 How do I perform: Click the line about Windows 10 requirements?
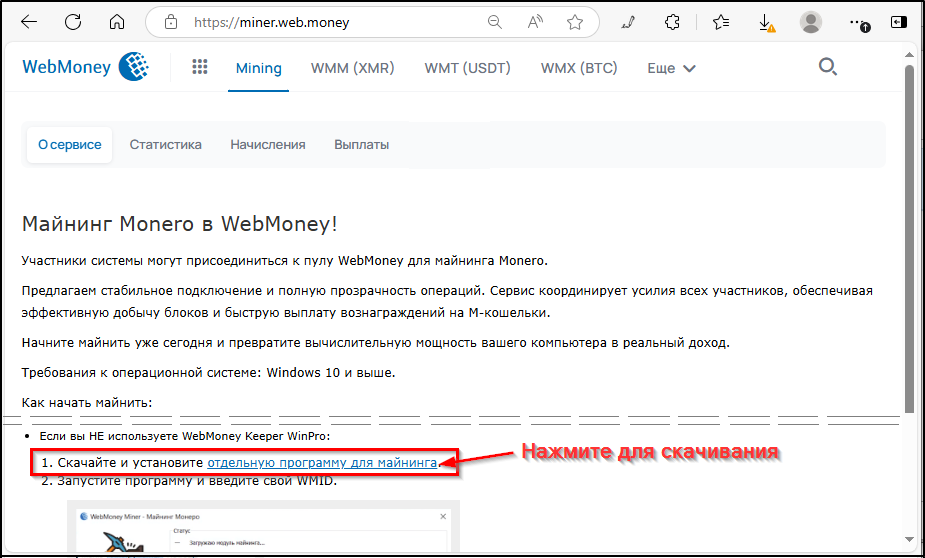208,373
